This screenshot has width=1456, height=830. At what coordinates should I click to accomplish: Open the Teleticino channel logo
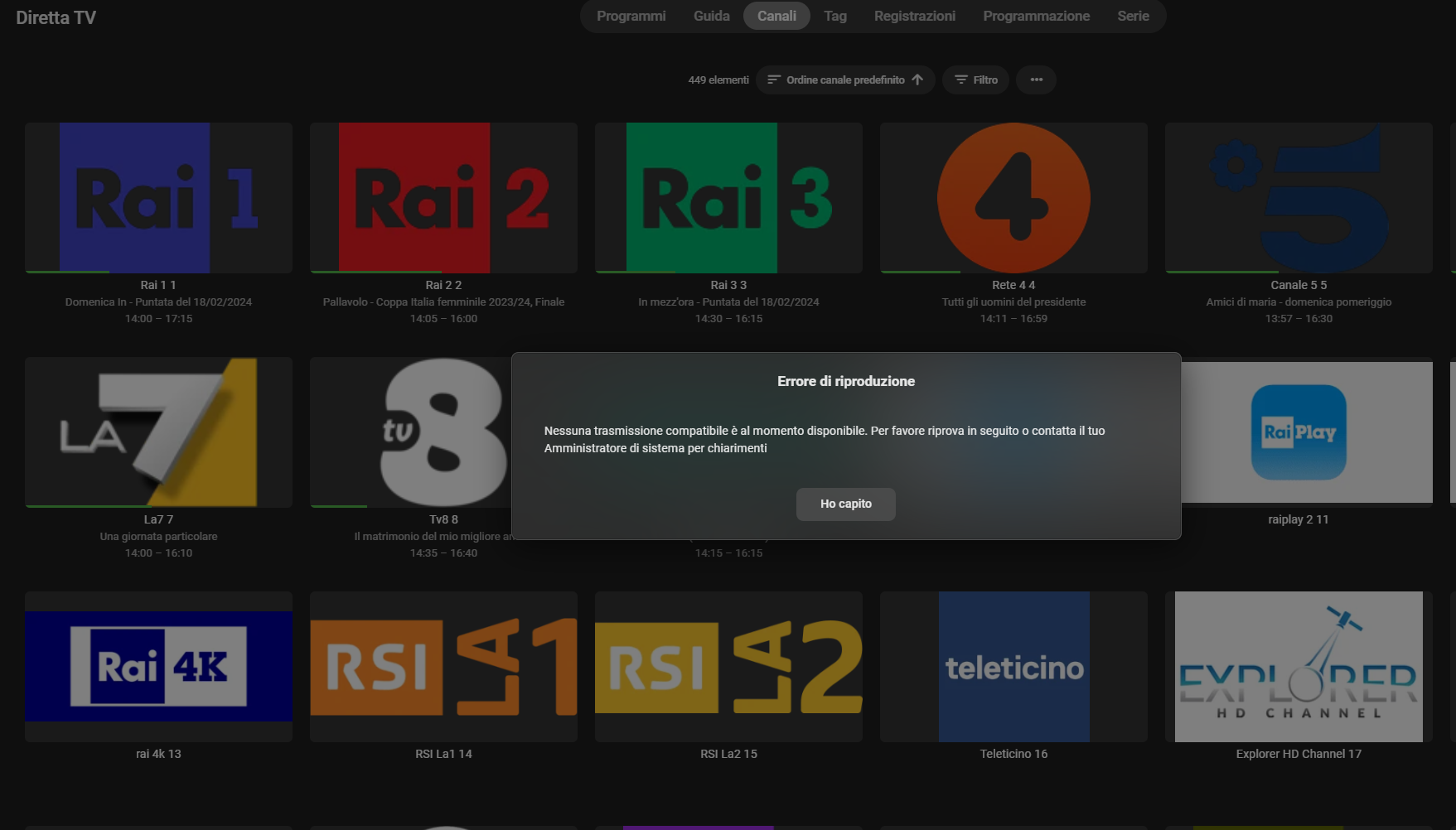(1013, 667)
